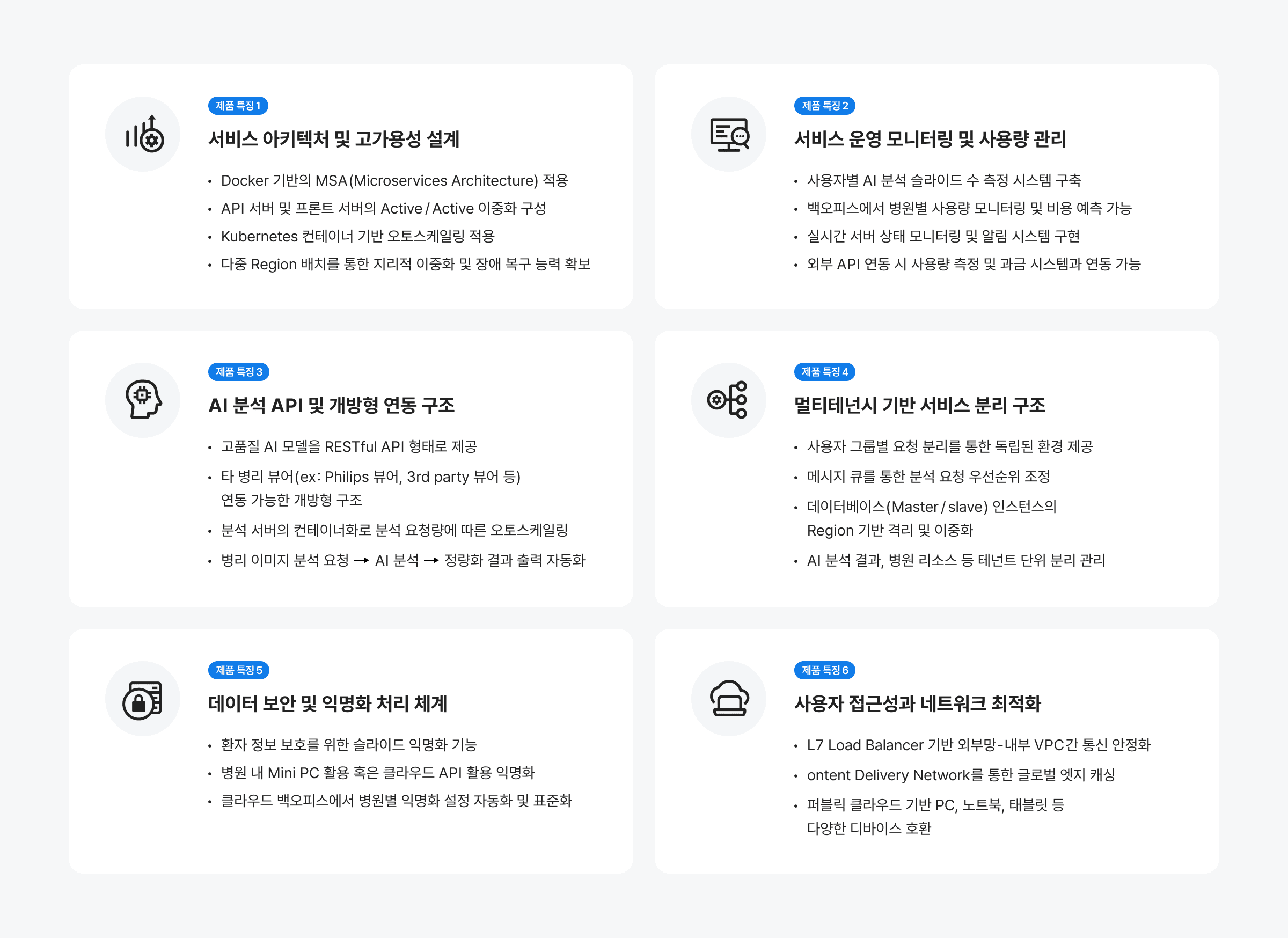Click the '서비스 아키텍처 및 고가용성 설계' heading

[334, 139]
